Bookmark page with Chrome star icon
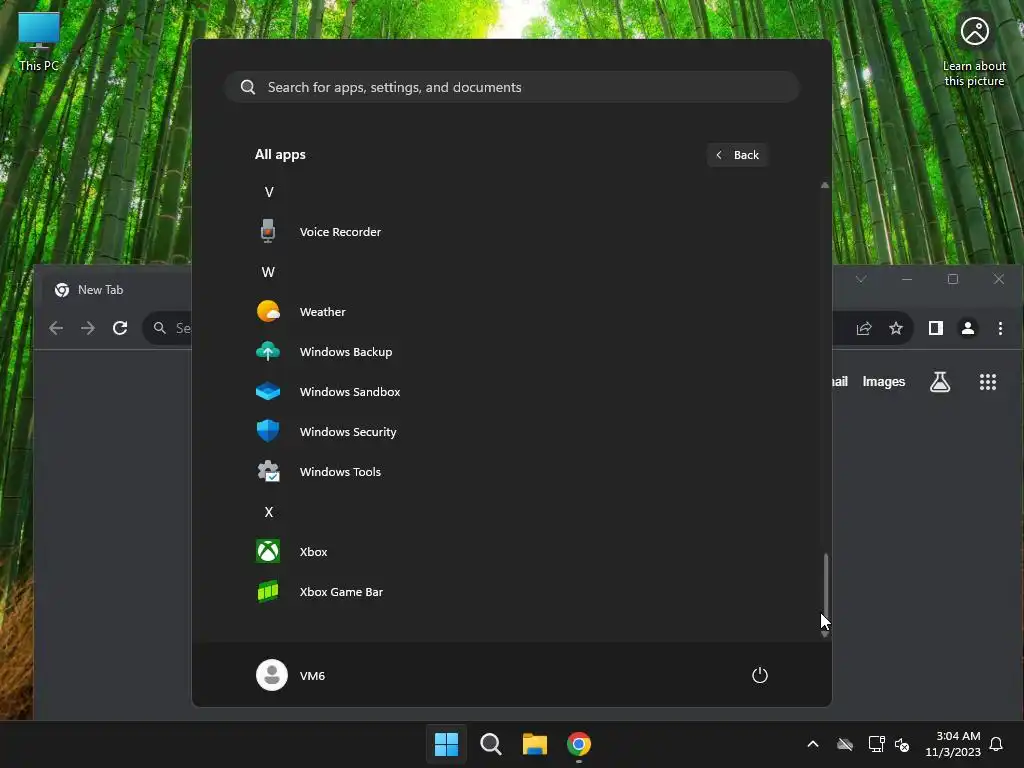 [x=896, y=328]
